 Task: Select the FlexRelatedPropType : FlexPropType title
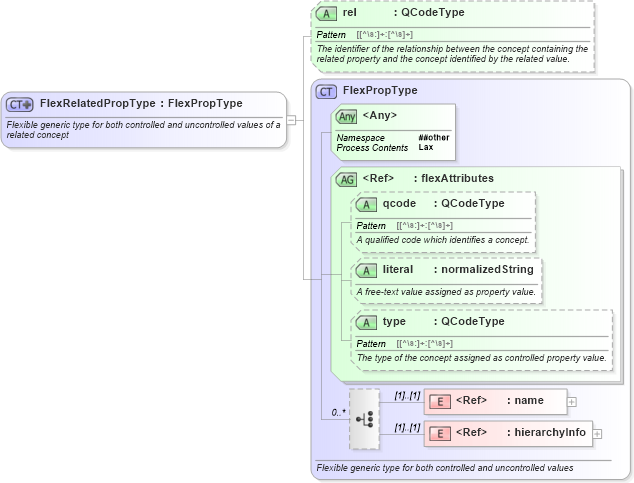[x=141, y=103]
